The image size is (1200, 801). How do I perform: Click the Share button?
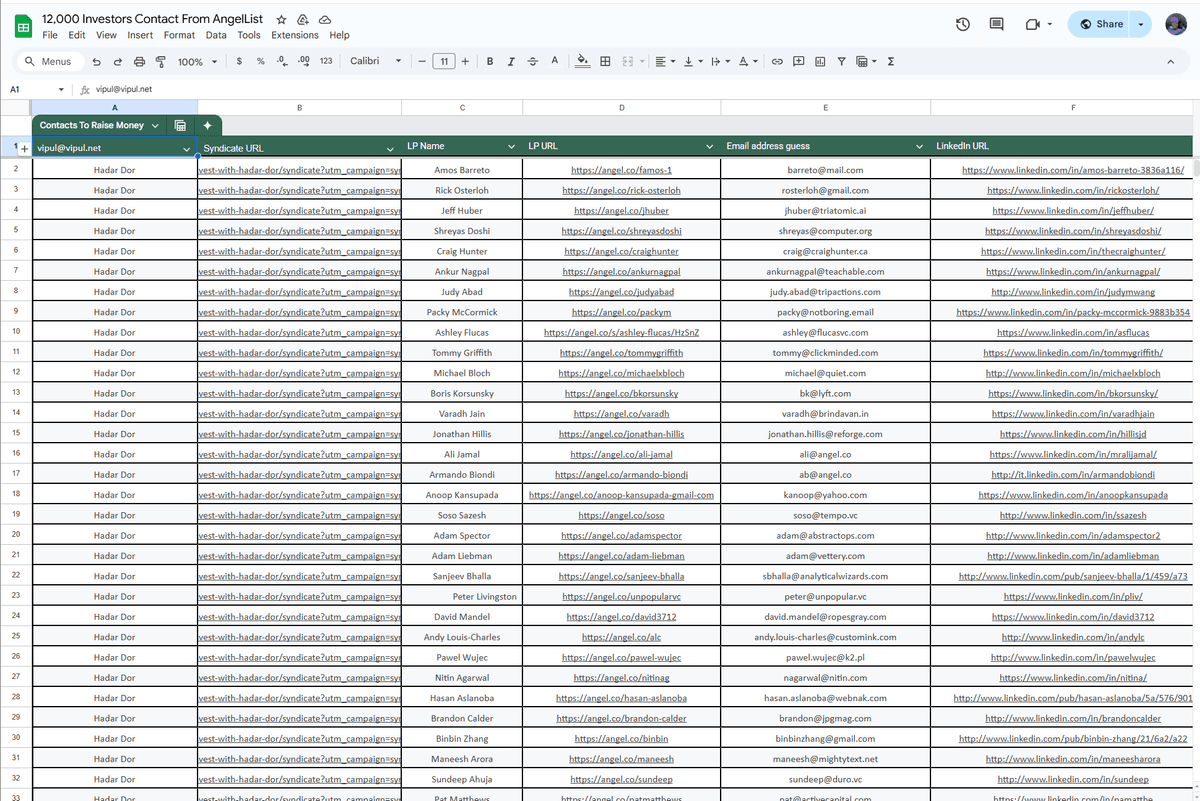tap(1099, 24)
